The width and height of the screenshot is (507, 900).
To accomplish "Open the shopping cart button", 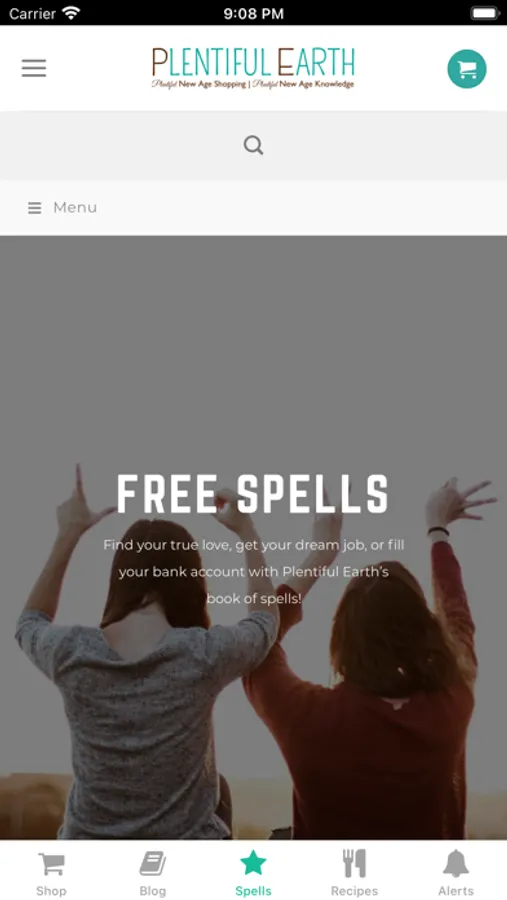I will coord(467,69).
